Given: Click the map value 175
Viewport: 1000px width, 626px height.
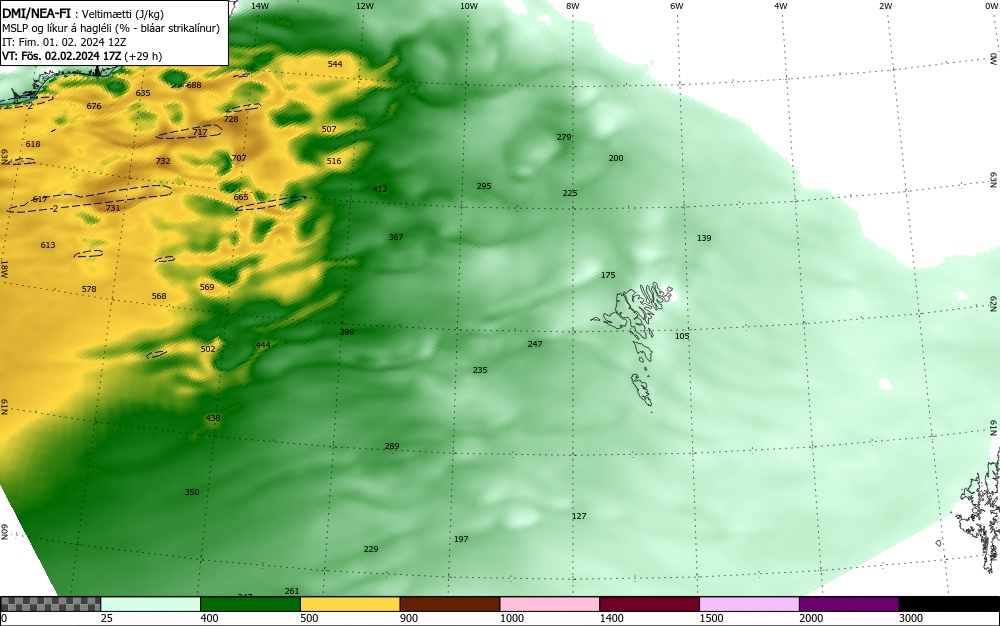Looking at the screenshot, I should tap(608, 275).
